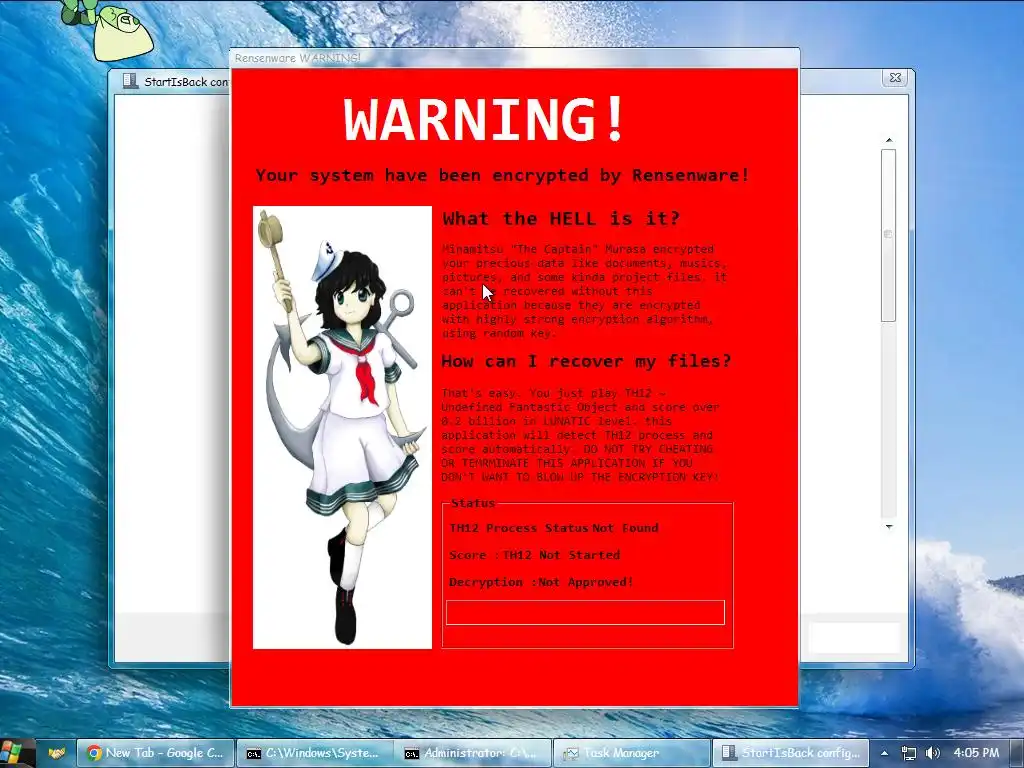
Task: Click the Murasa character image
Action: click(x=342, y=428)
